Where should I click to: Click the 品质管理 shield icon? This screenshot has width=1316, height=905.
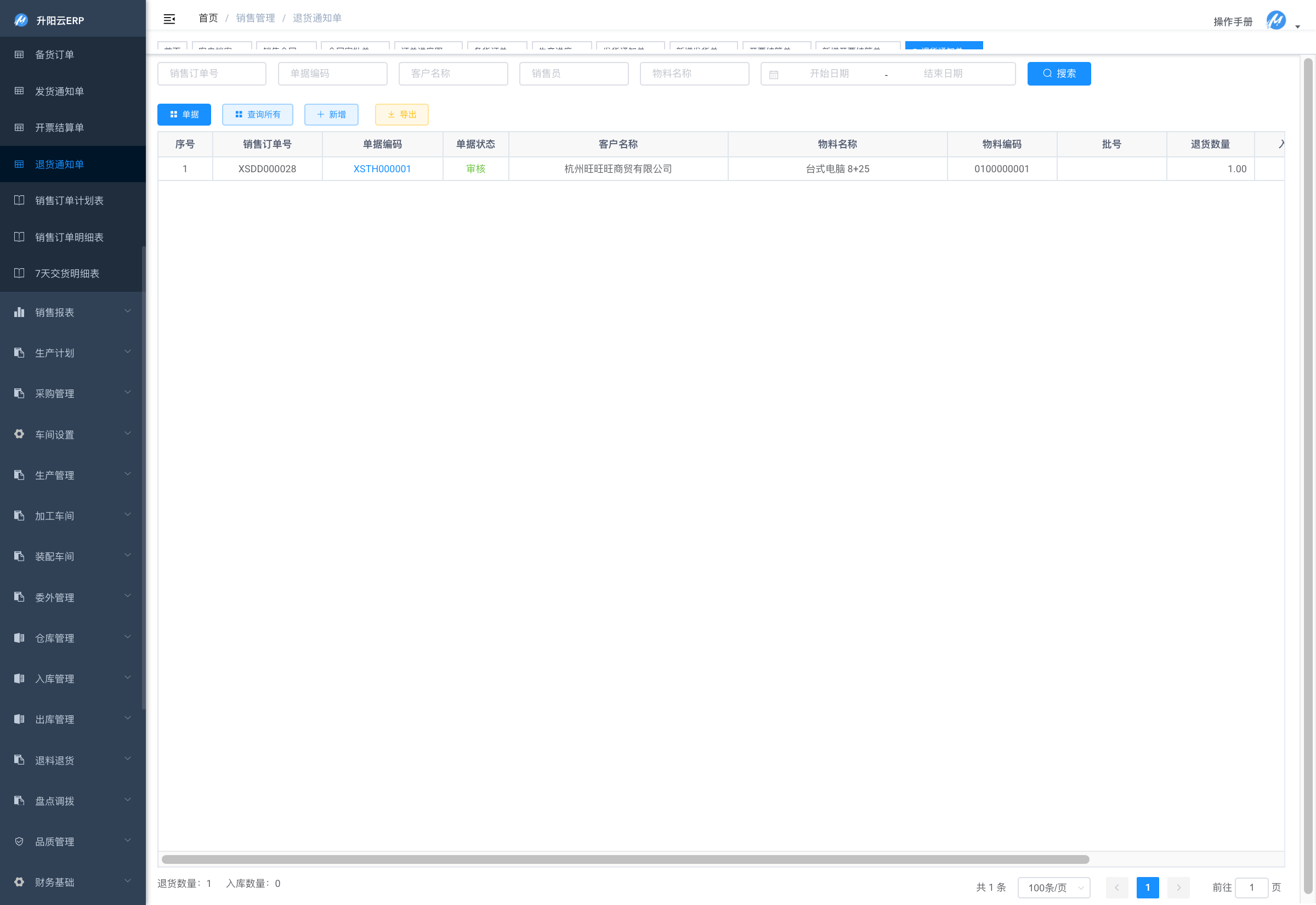click(19, 841)
